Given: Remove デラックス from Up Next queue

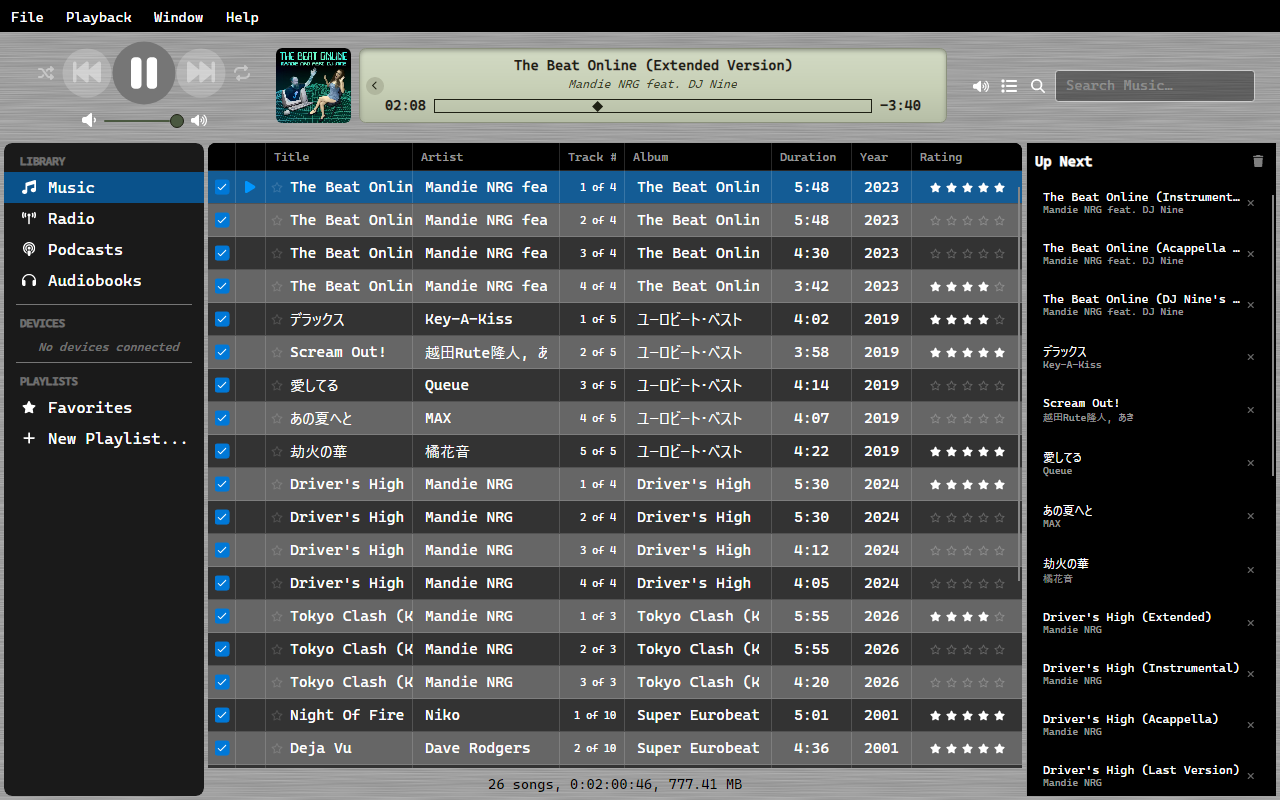Looking at the screenshot, I should pyautogui.click(x=1250, y=357).
